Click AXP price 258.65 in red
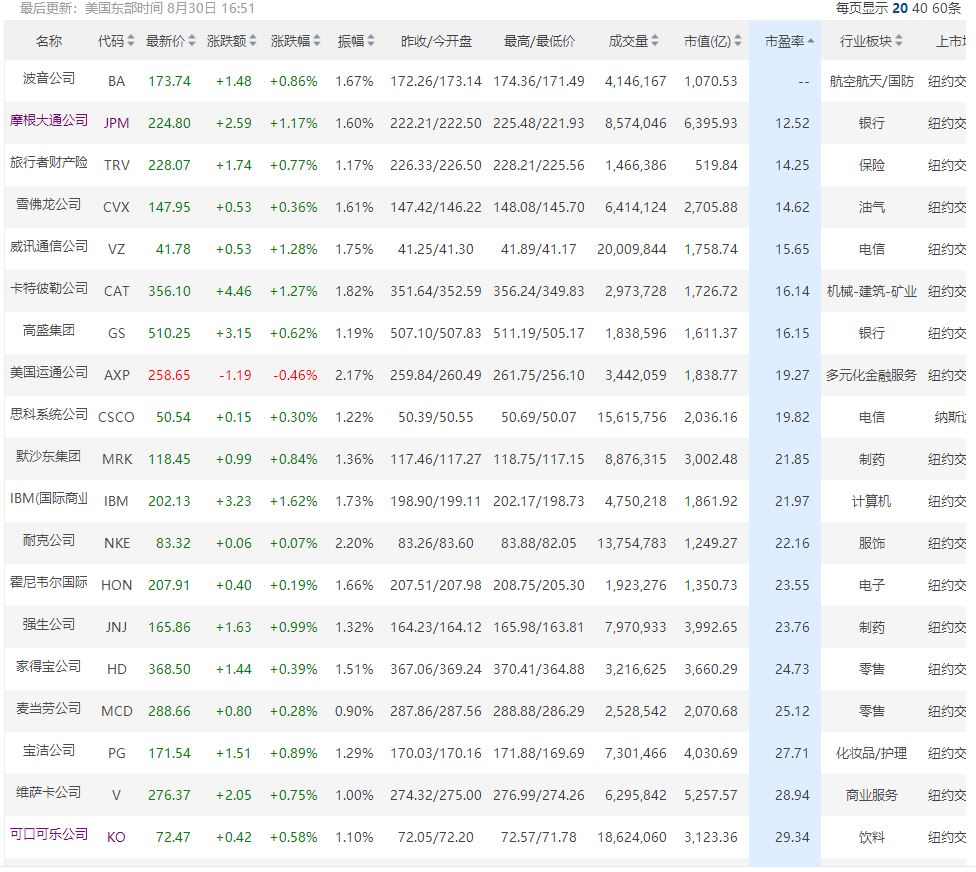The image size is (976, 872). coord(169,375)
